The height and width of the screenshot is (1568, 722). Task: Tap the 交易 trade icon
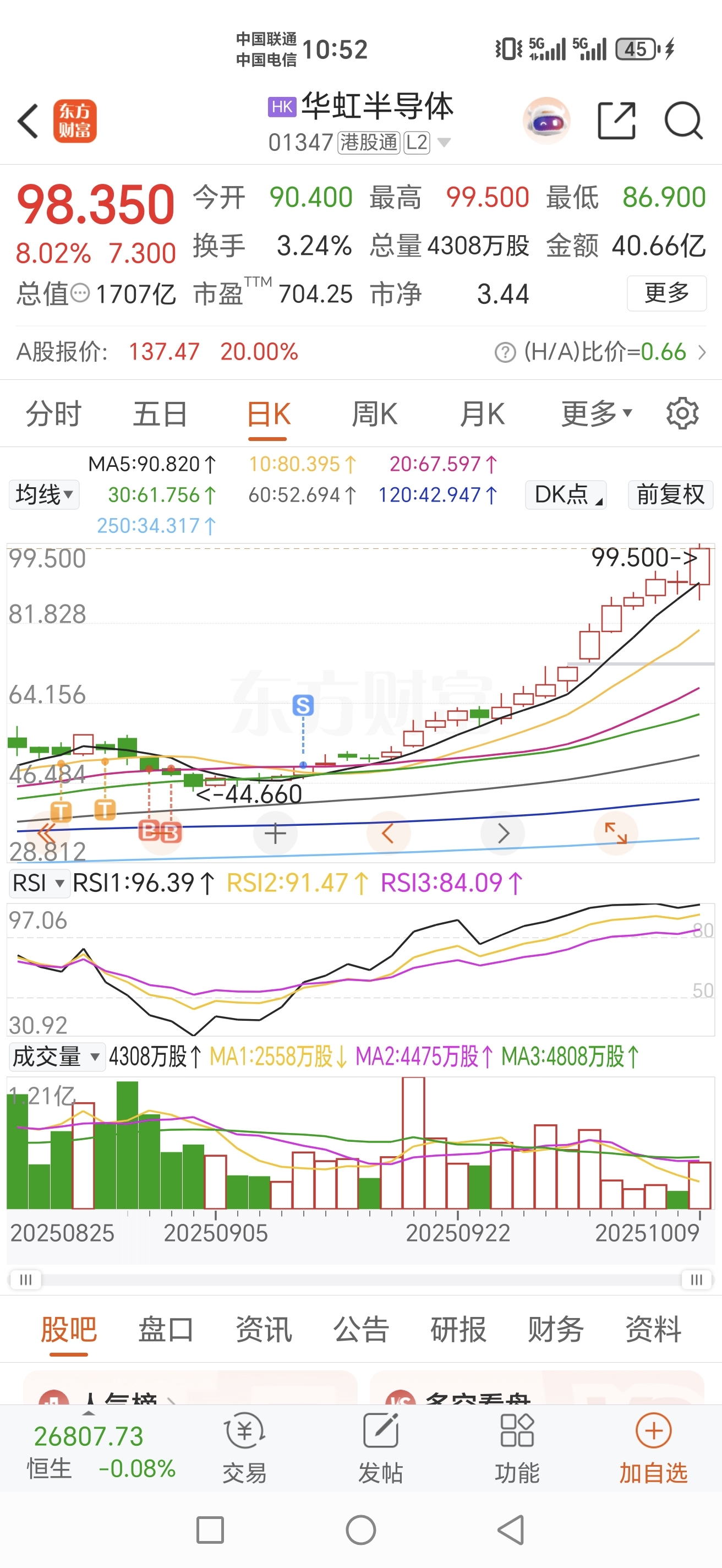[244, 1449]
